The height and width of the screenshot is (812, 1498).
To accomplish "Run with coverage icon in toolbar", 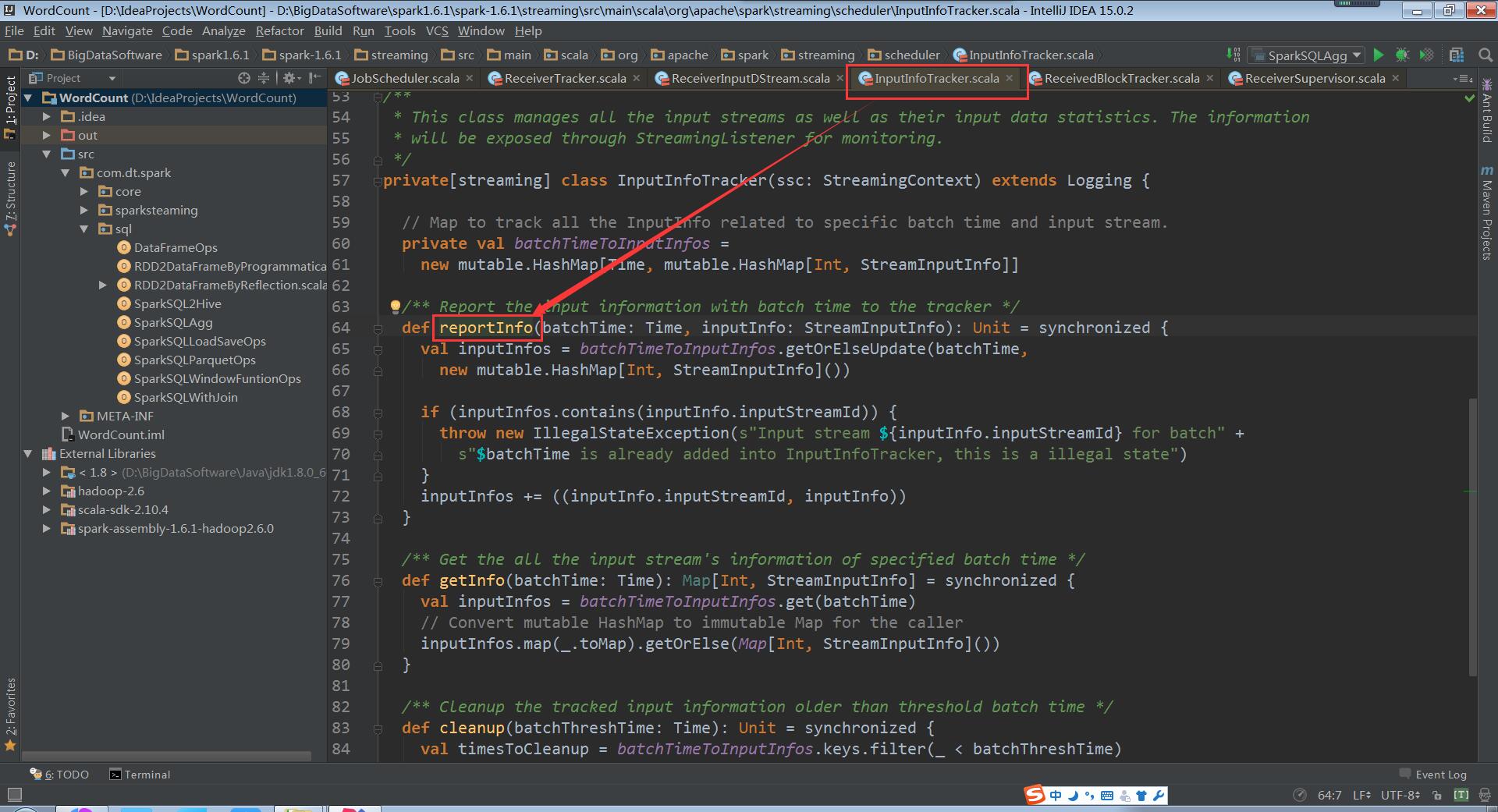I will pyautogui.click(x=1426, y=55).
